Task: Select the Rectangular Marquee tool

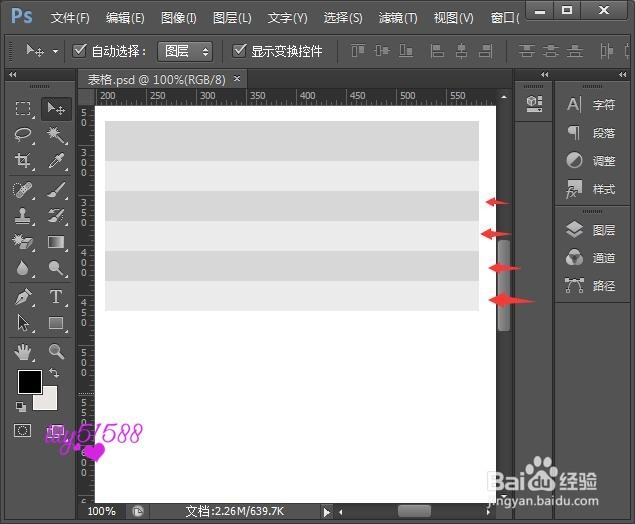Action: coord(23,109)
